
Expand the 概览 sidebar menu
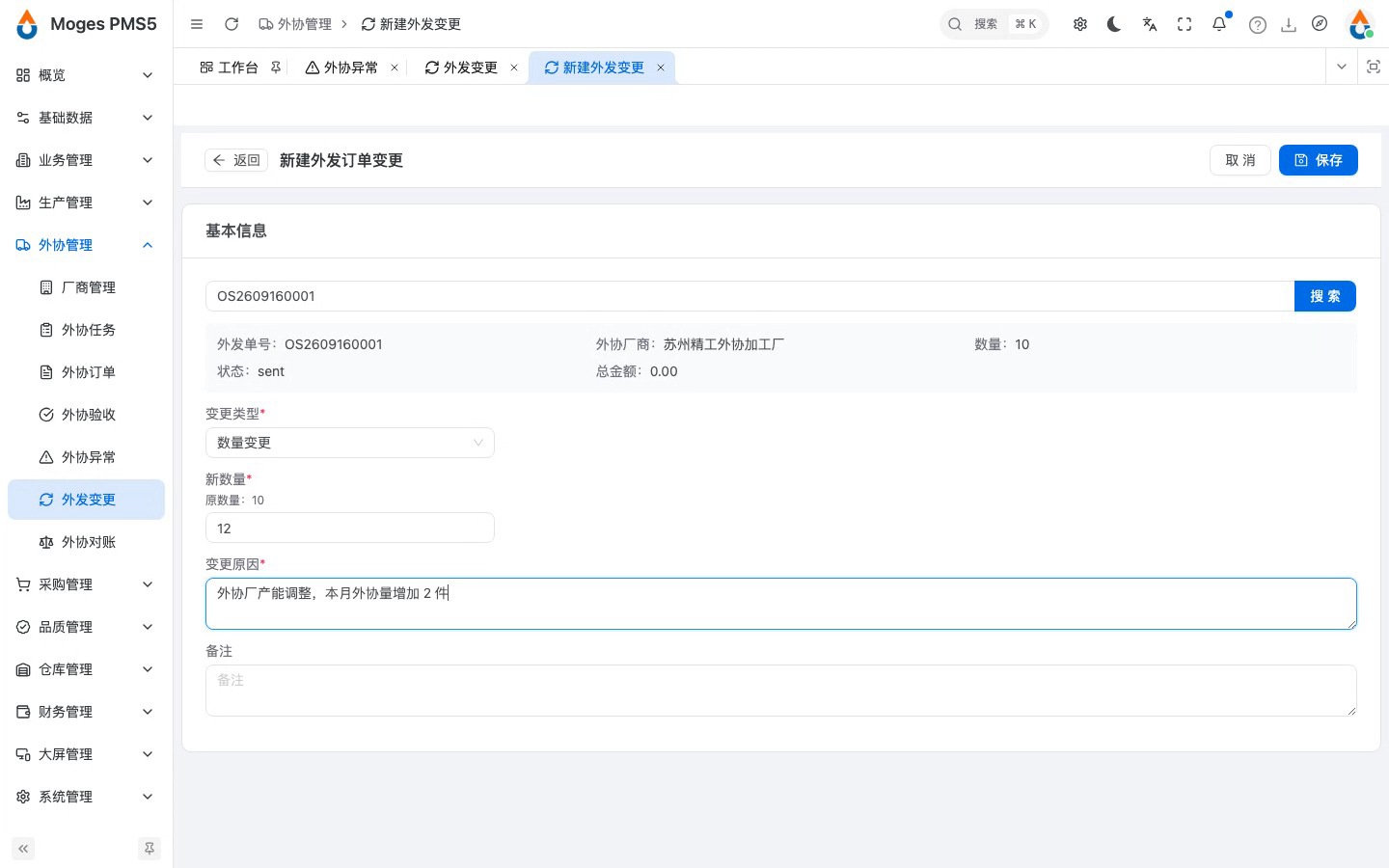(86, 75)
